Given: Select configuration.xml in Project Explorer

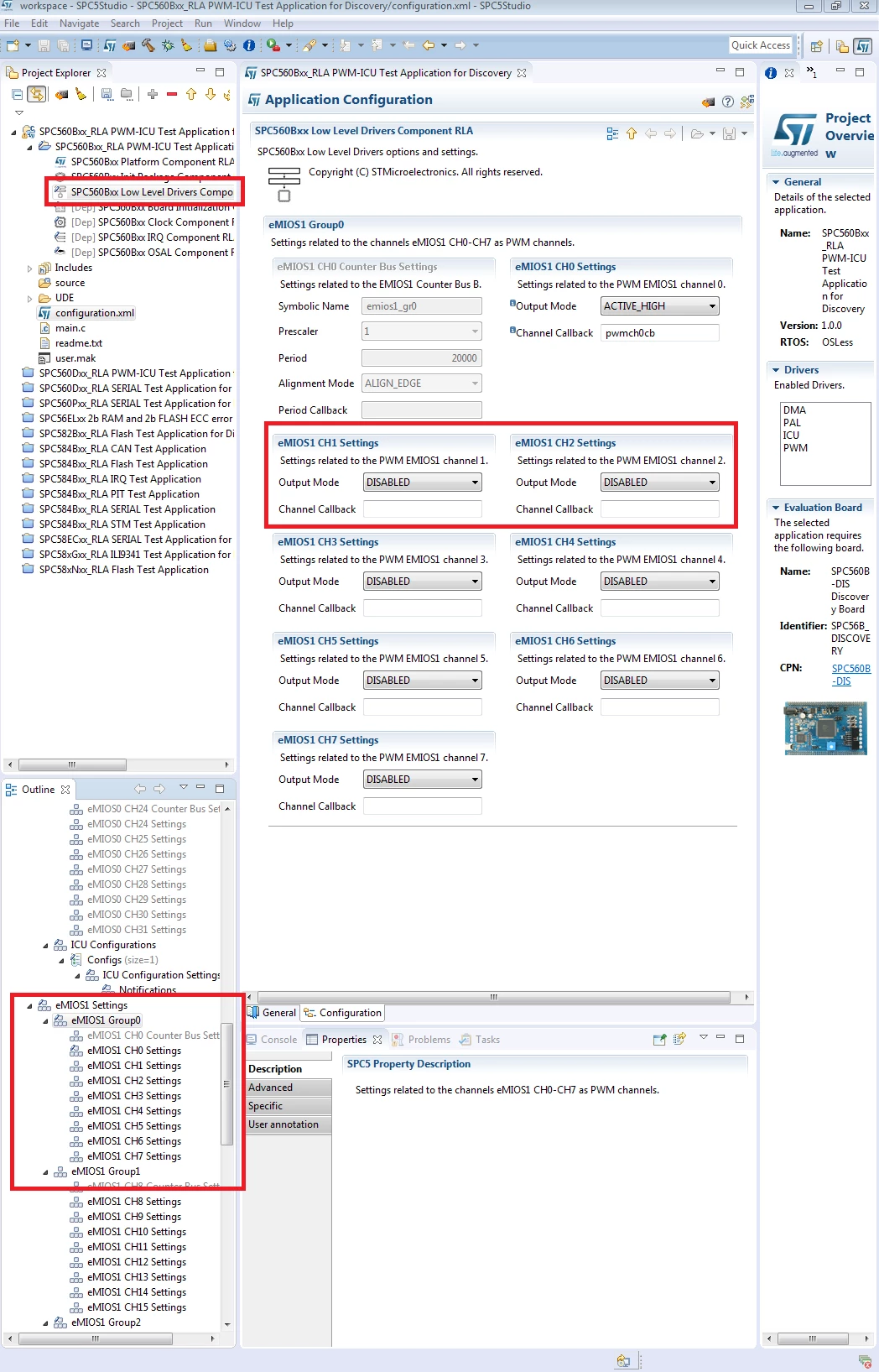Looking at the screenshot, I should point(94,313).
